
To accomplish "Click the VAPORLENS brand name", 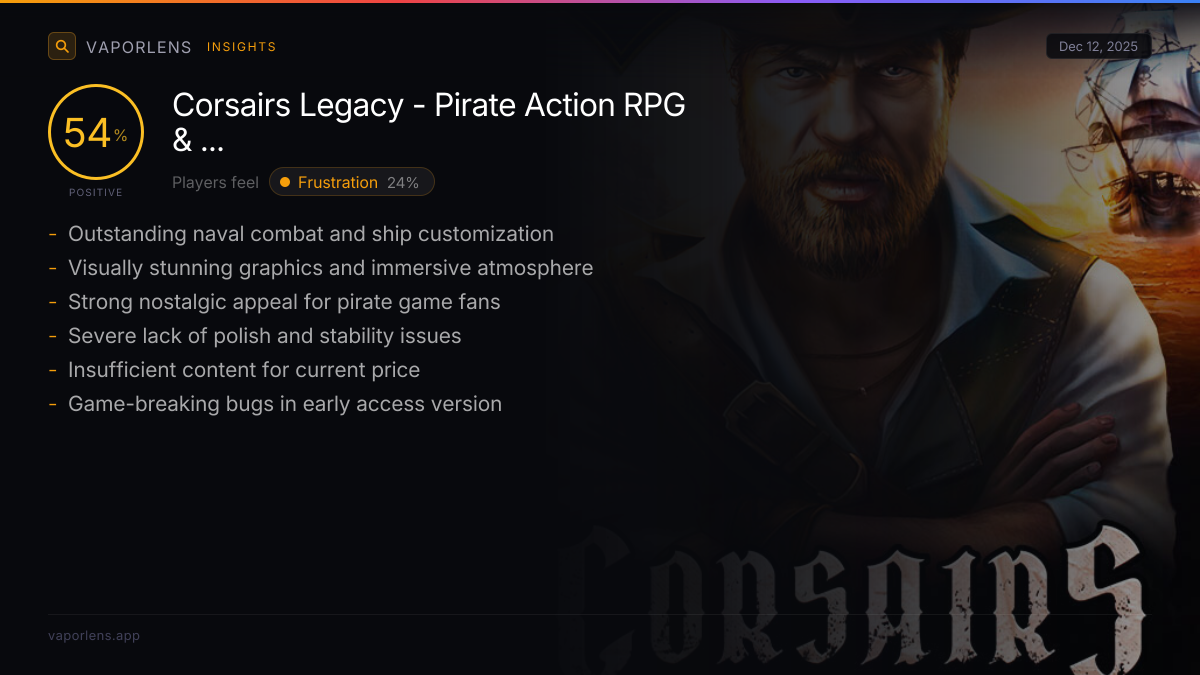I will pyautogui.click(x=138, y=47).
